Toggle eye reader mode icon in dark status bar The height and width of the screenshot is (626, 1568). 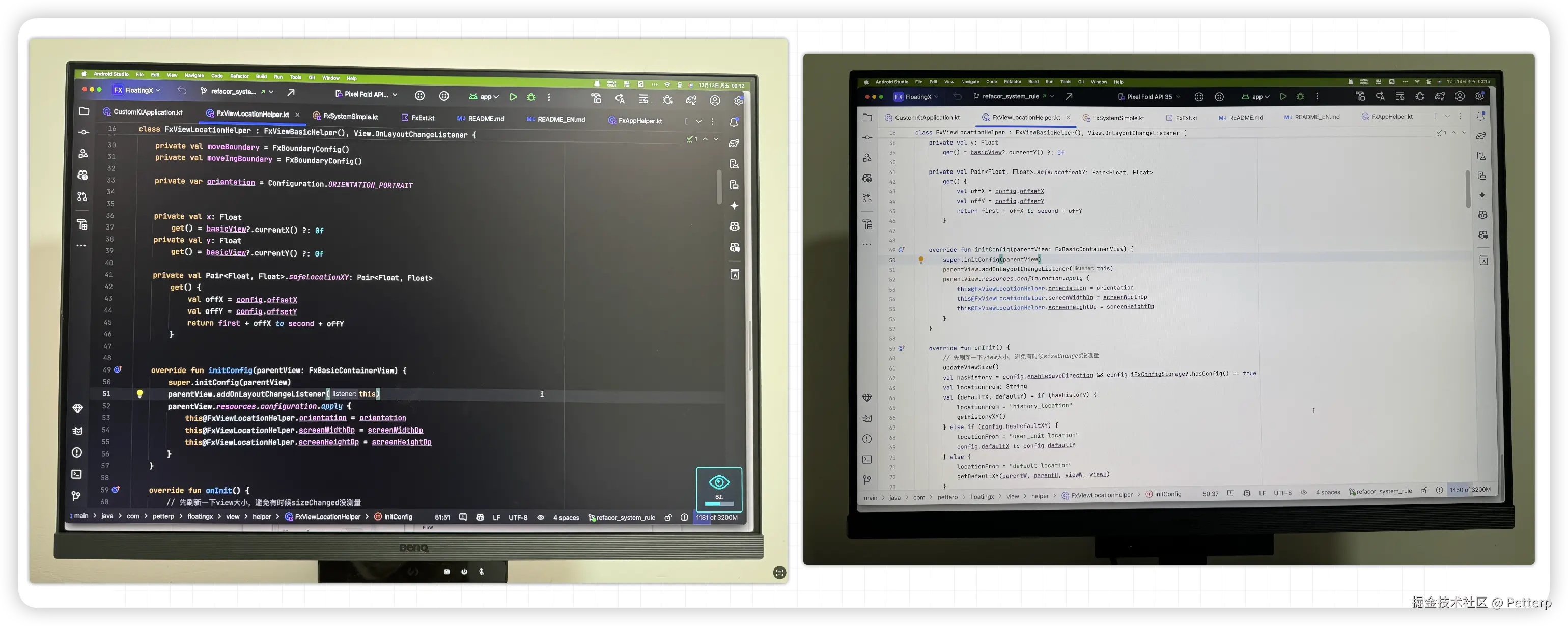[541, 518]
